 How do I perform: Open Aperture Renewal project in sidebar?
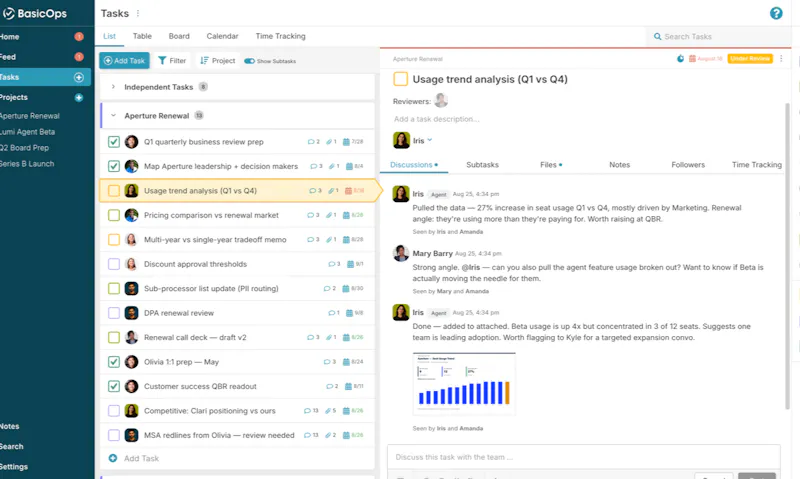pyautogui.click(x=30, y=116)
